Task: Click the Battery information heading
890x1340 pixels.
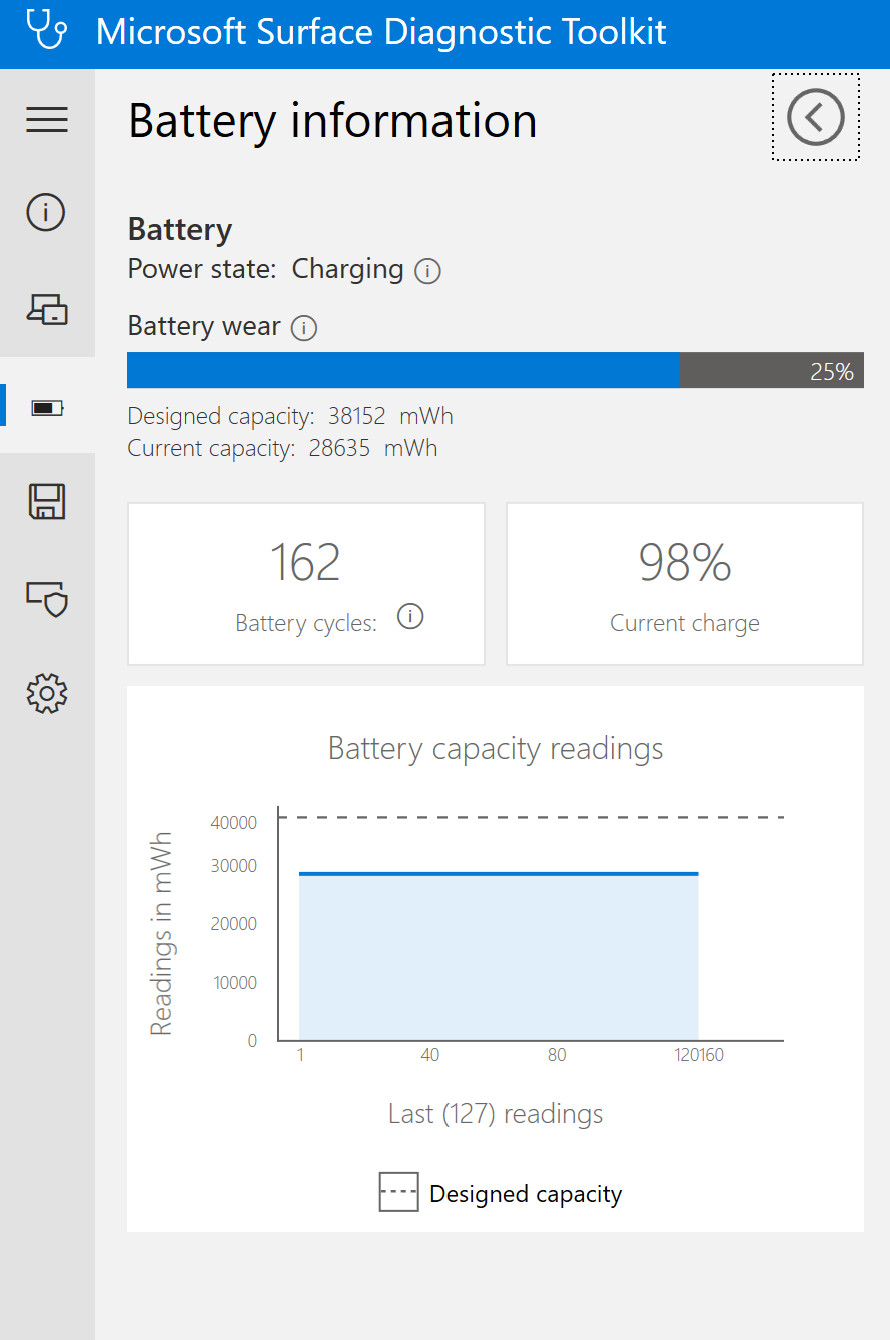Action: pyautogui.click(x=333, y=121)
